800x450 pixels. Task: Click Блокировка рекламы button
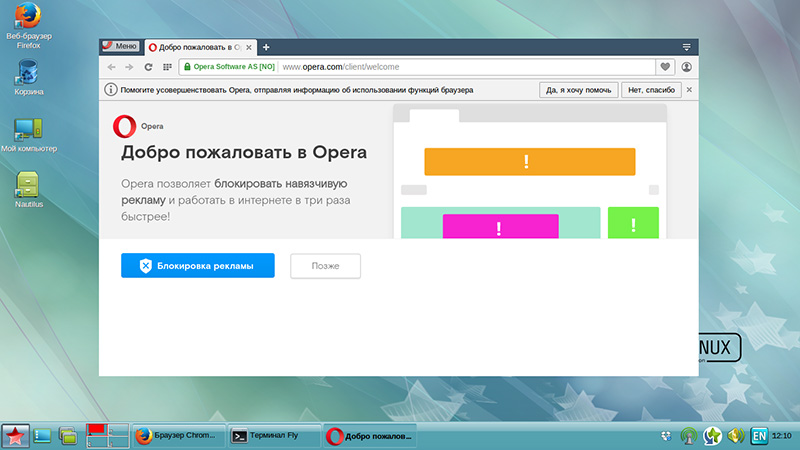pos(197,265)
